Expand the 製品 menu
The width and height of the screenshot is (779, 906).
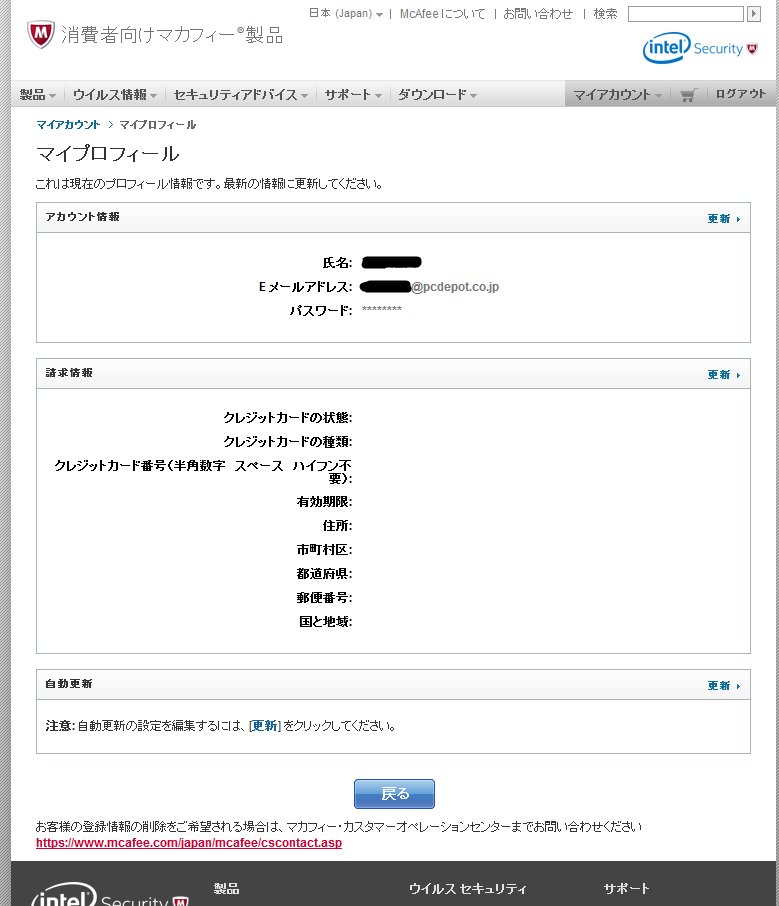pyautogui.click(x=38, y=95)
